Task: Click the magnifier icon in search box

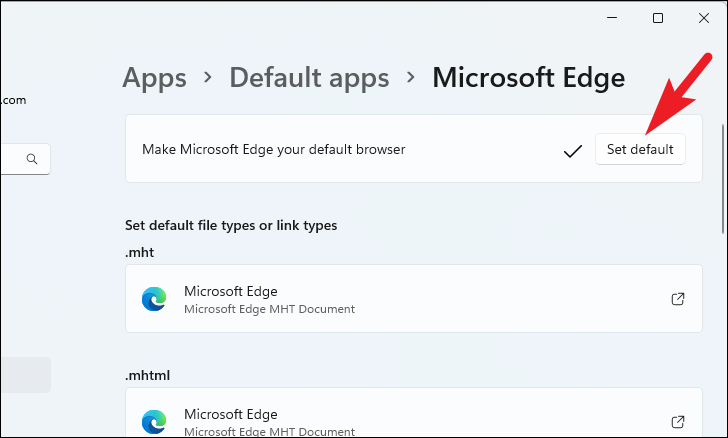Action: (32, 159)
